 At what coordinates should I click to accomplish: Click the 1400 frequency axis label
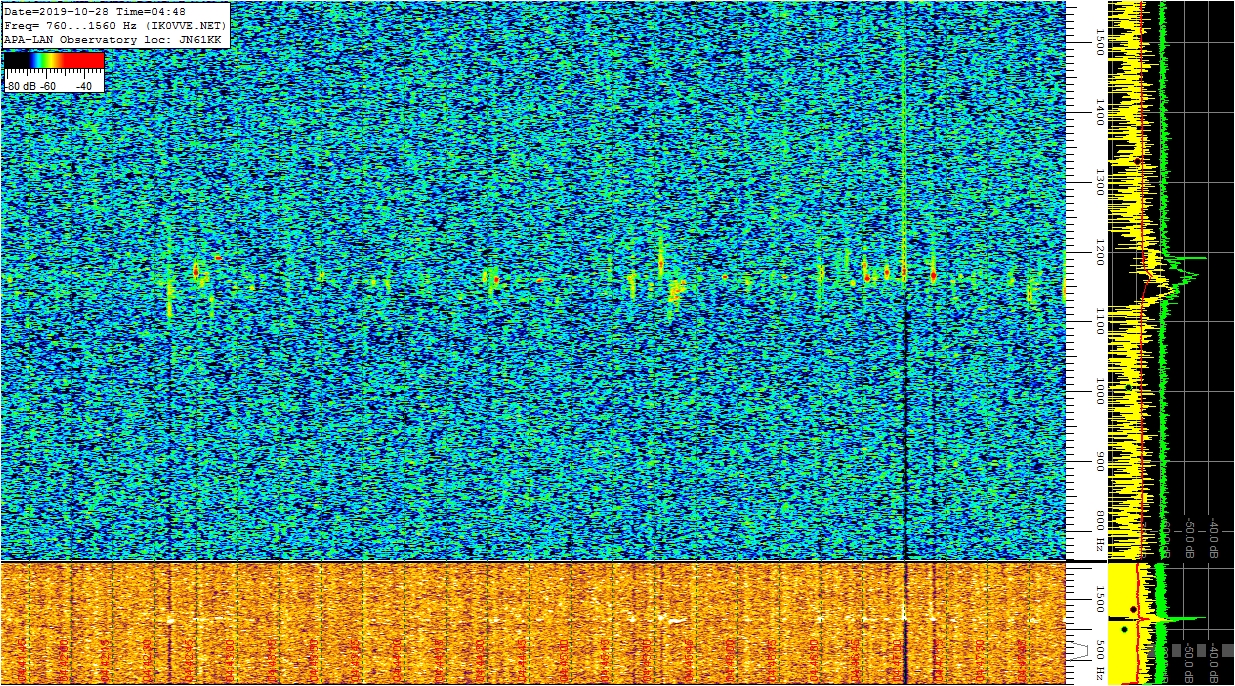[x=1099, y=112]
